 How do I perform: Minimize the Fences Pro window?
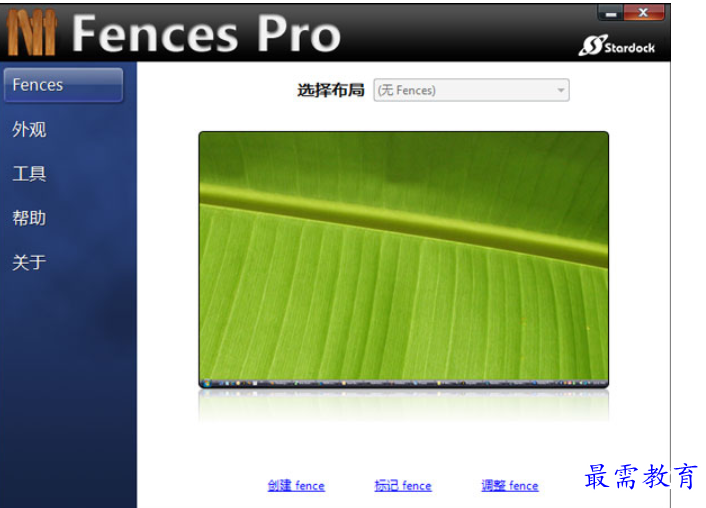pyautogui.click(x=611, y=14)
